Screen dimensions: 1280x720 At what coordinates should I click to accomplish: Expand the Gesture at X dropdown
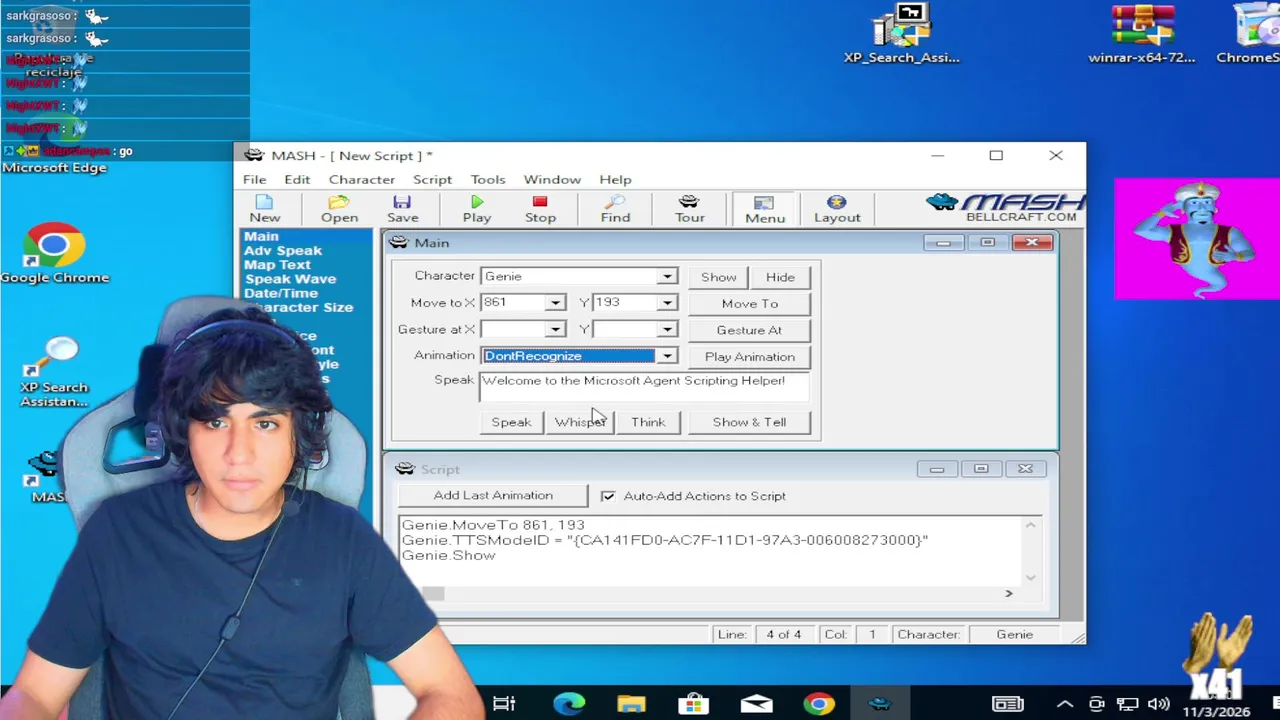[x=555, y=329]
